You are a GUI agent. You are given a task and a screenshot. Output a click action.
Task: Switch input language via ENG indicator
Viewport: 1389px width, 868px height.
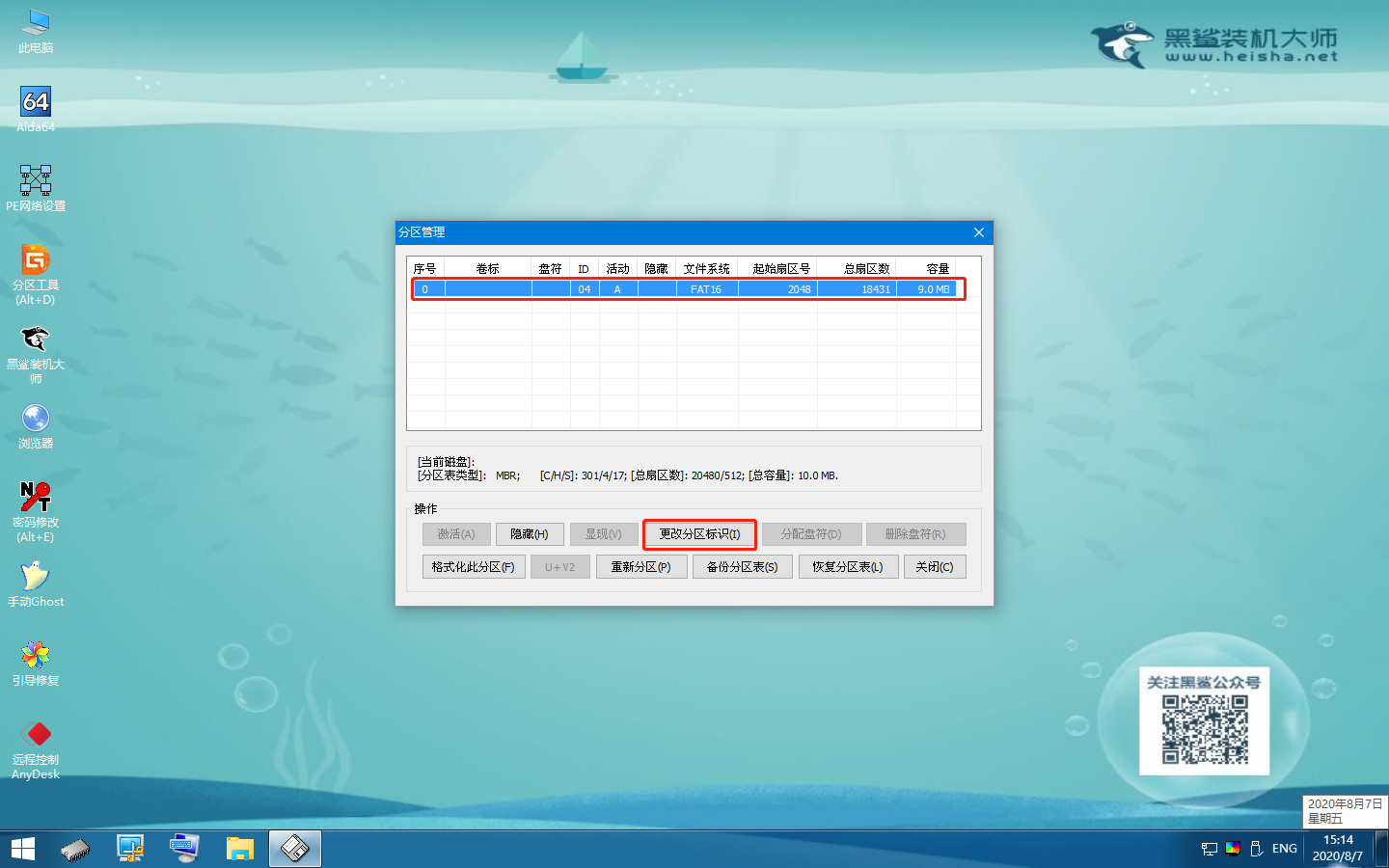coord(1284,849)
